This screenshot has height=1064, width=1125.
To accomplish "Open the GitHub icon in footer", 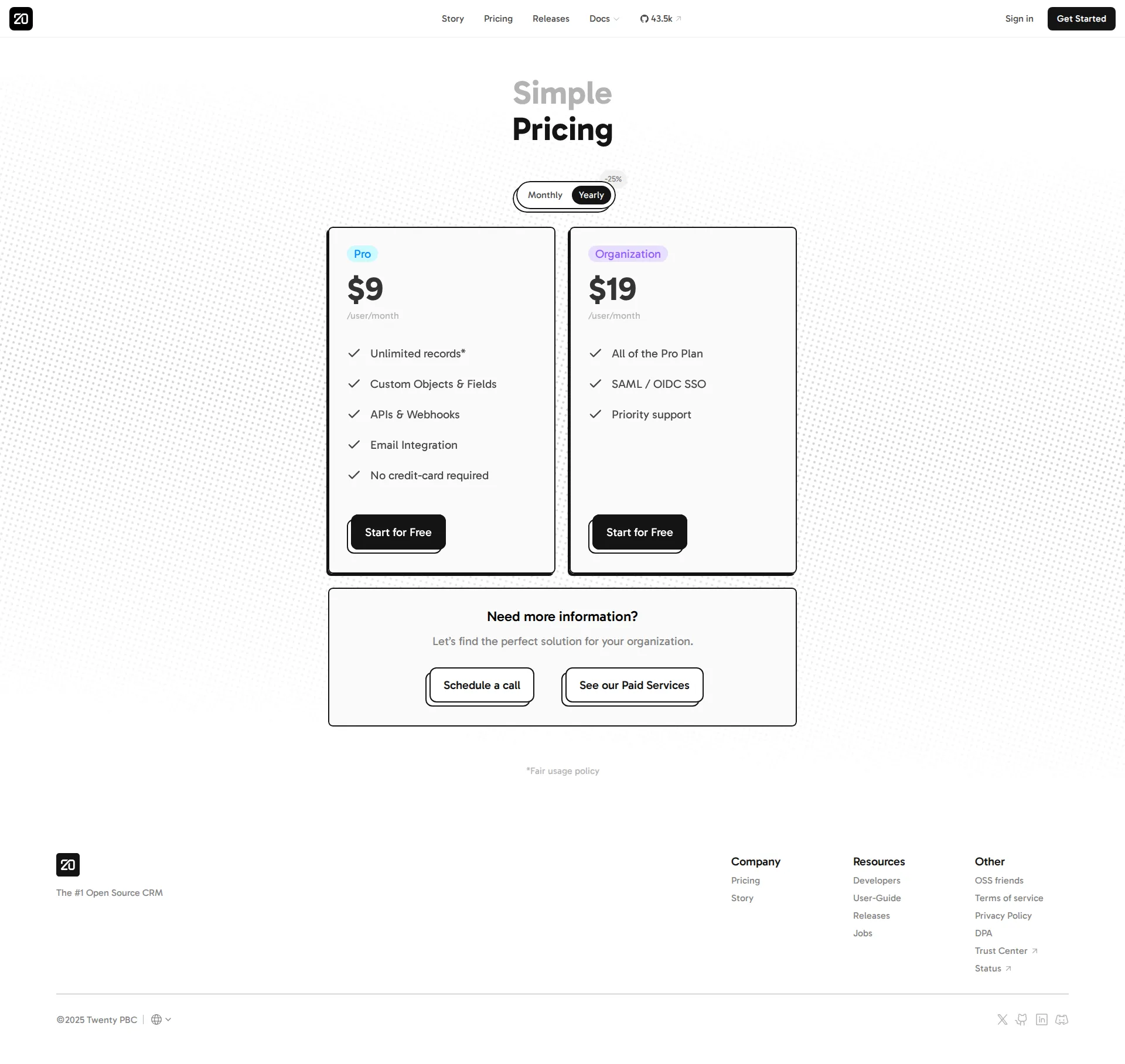I will [1022, 1019].
